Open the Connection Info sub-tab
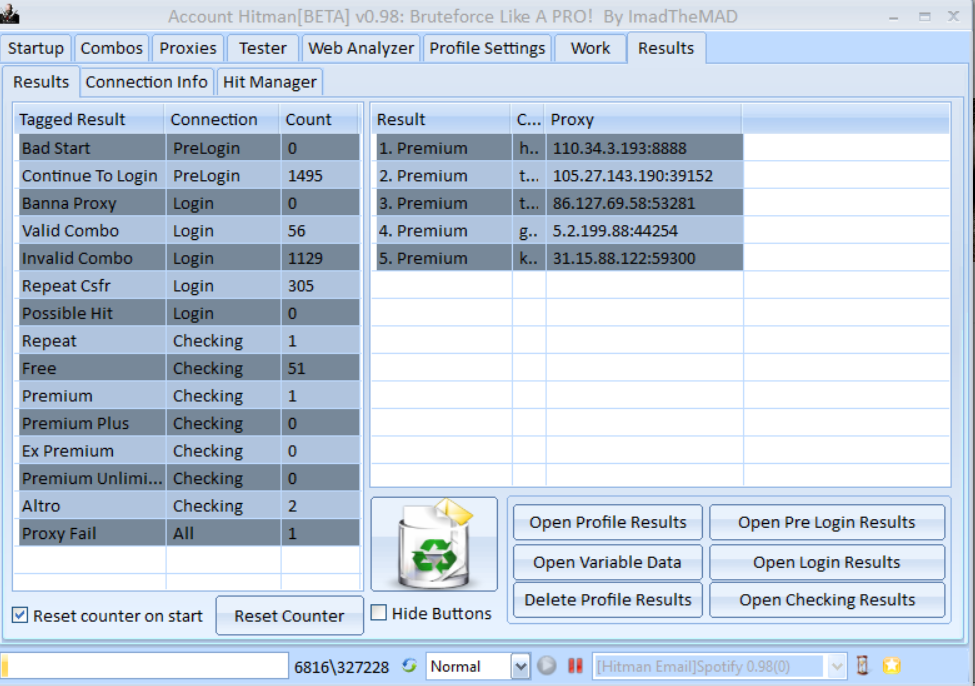The height and width of the screenshot is (686, 975). [146, 81]
